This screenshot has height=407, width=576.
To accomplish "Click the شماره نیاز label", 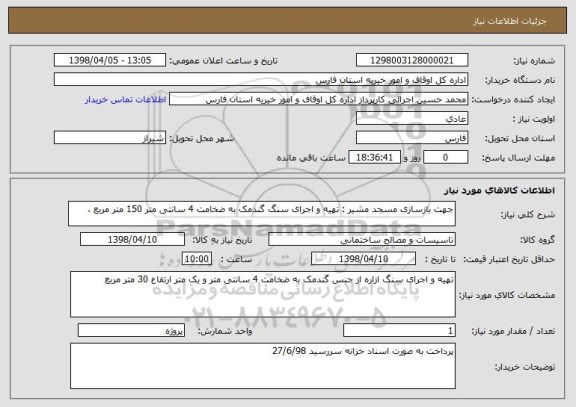I will tap(534, 61).
